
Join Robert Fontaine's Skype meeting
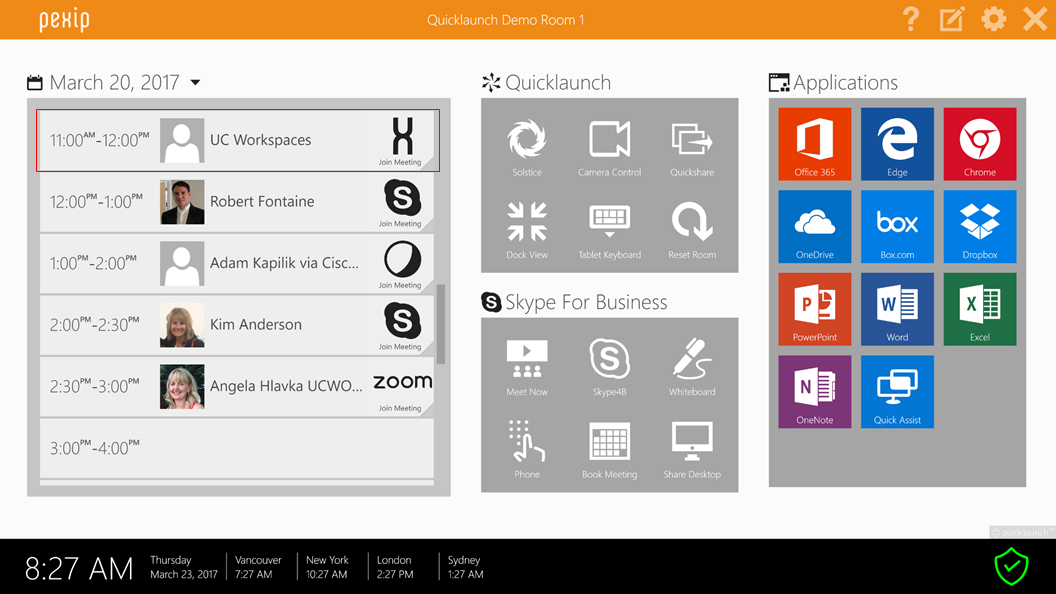[402, 202]
